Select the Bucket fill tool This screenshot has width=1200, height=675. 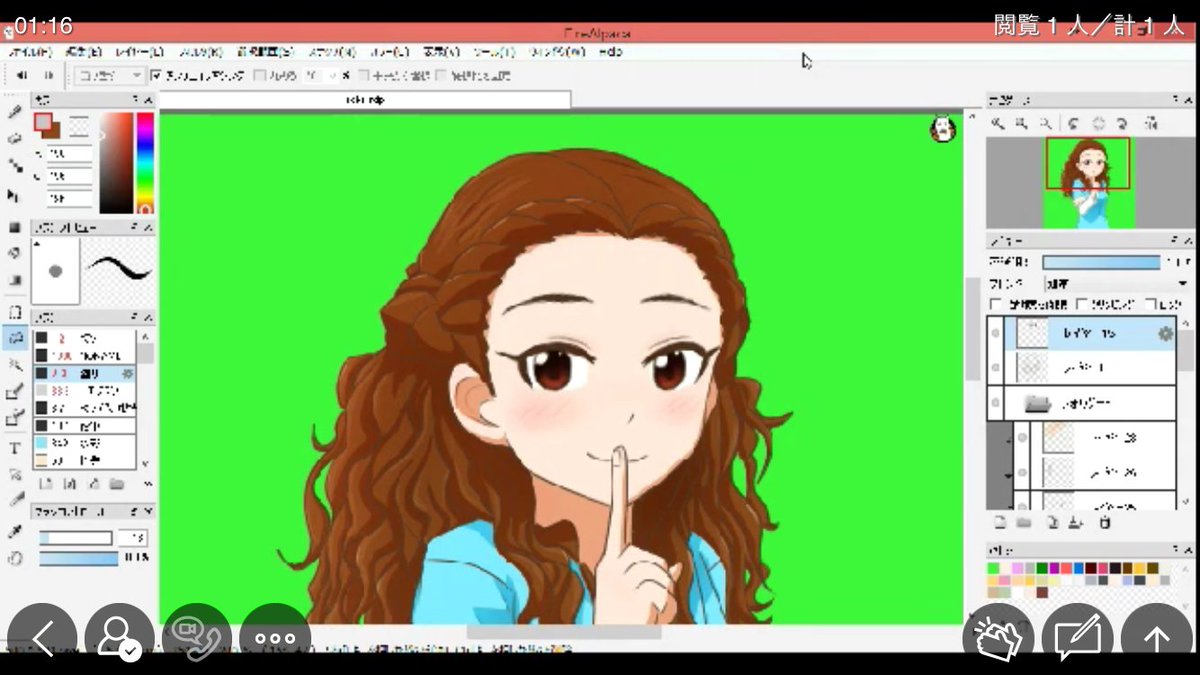tap(14, 253)
